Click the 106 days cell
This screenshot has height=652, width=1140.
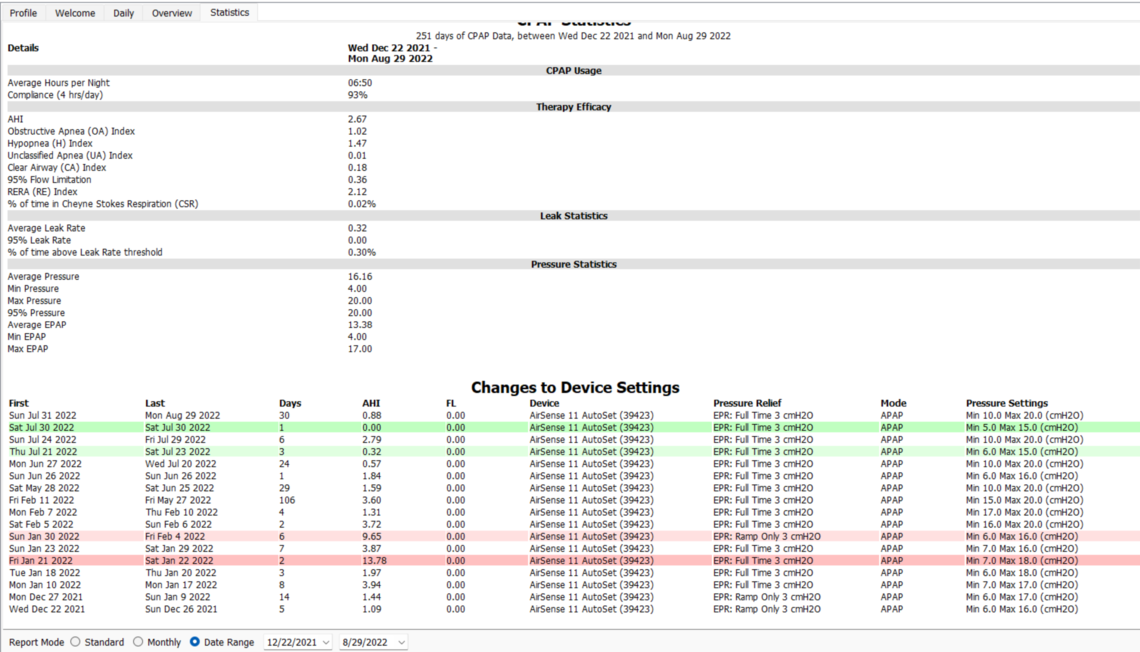[x=287, y=500]
